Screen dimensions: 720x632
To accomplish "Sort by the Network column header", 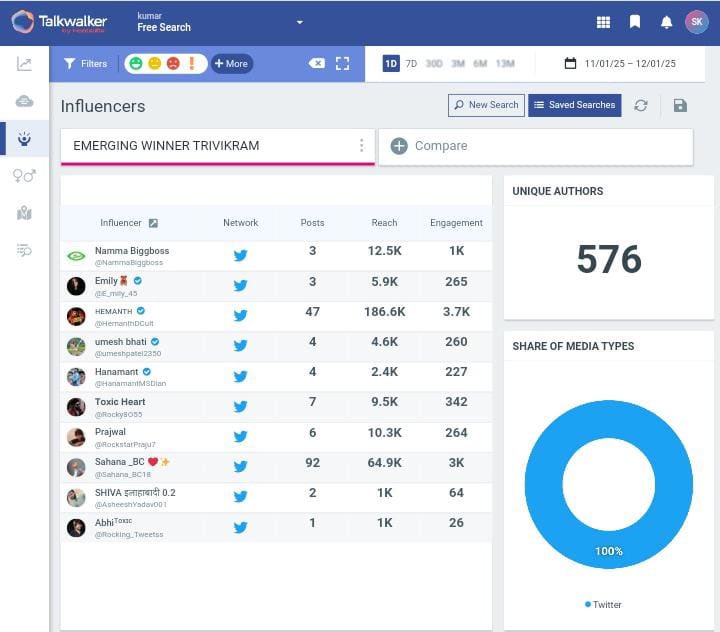I will pos(241,223).
